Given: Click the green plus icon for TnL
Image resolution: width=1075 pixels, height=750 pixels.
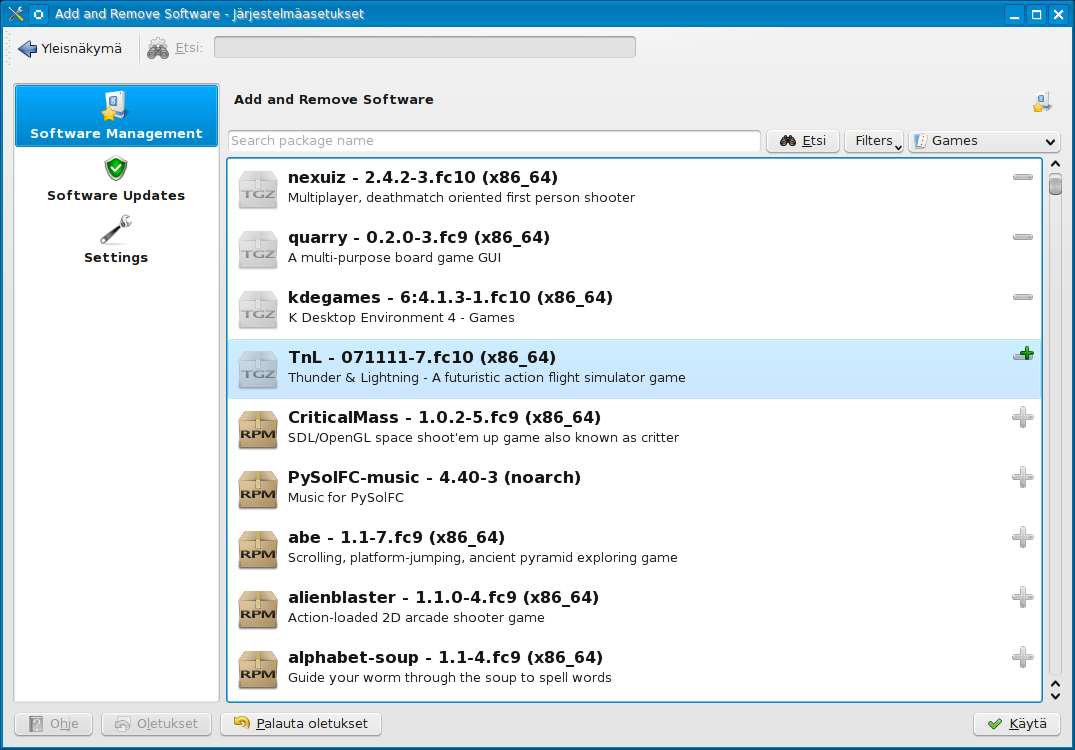Looking at the screenshot, I should point(1023,355).
